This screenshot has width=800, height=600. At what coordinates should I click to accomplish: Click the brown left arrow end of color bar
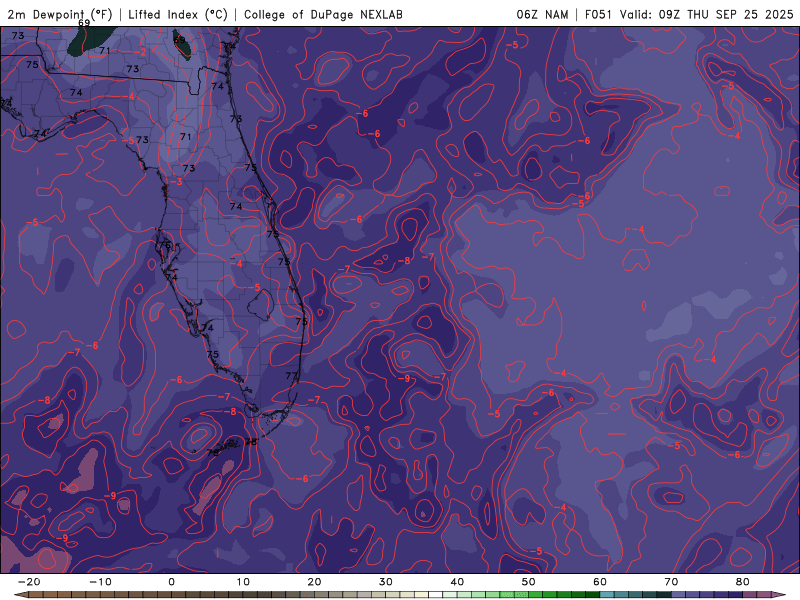pyautogui.click(x=20, y=595)
